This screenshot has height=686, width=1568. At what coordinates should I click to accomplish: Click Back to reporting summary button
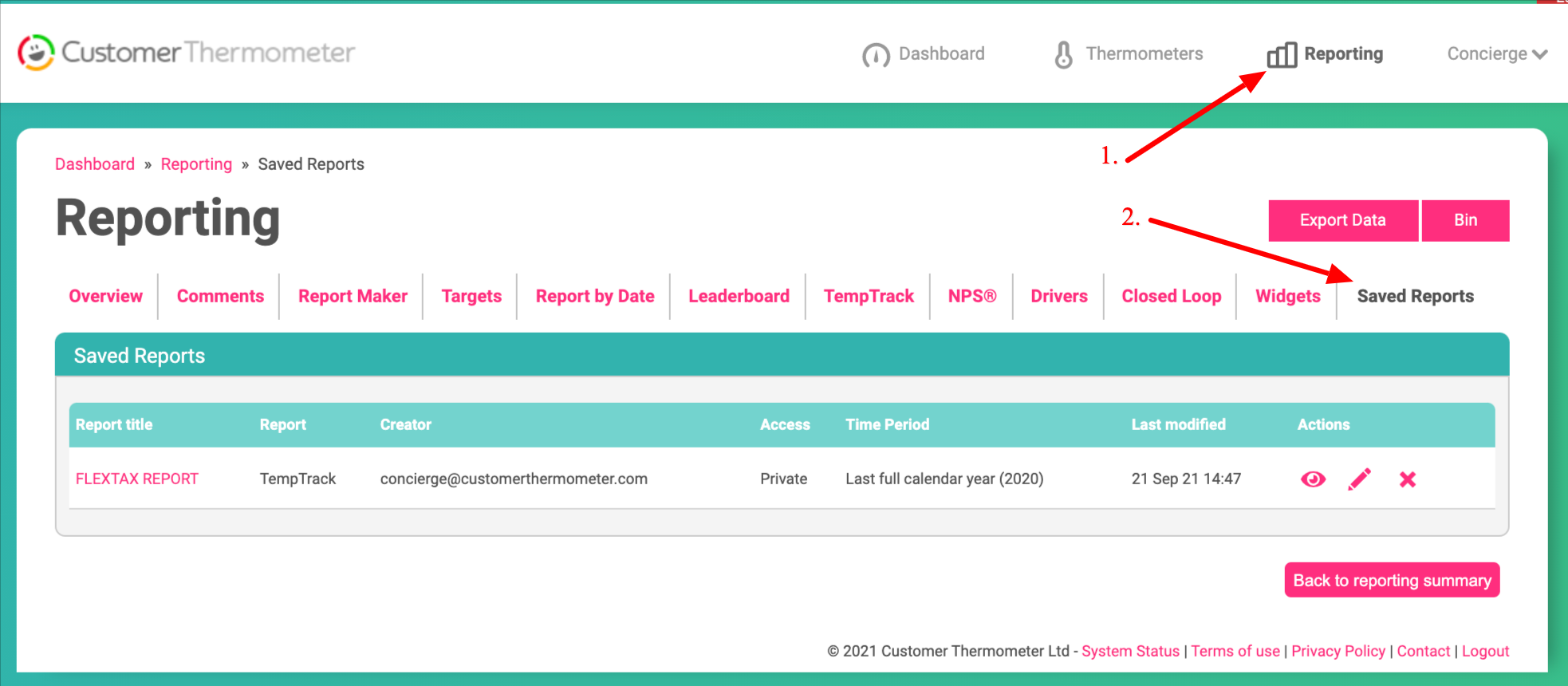coord(1393,580)
